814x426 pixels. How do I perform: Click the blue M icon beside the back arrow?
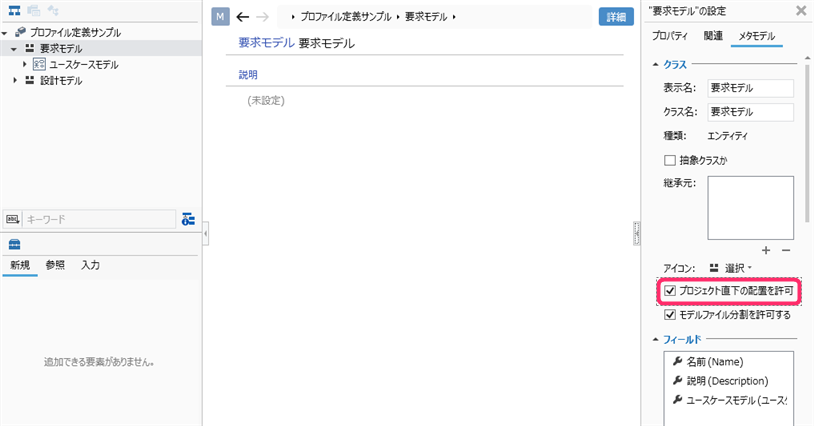(220, 17)
